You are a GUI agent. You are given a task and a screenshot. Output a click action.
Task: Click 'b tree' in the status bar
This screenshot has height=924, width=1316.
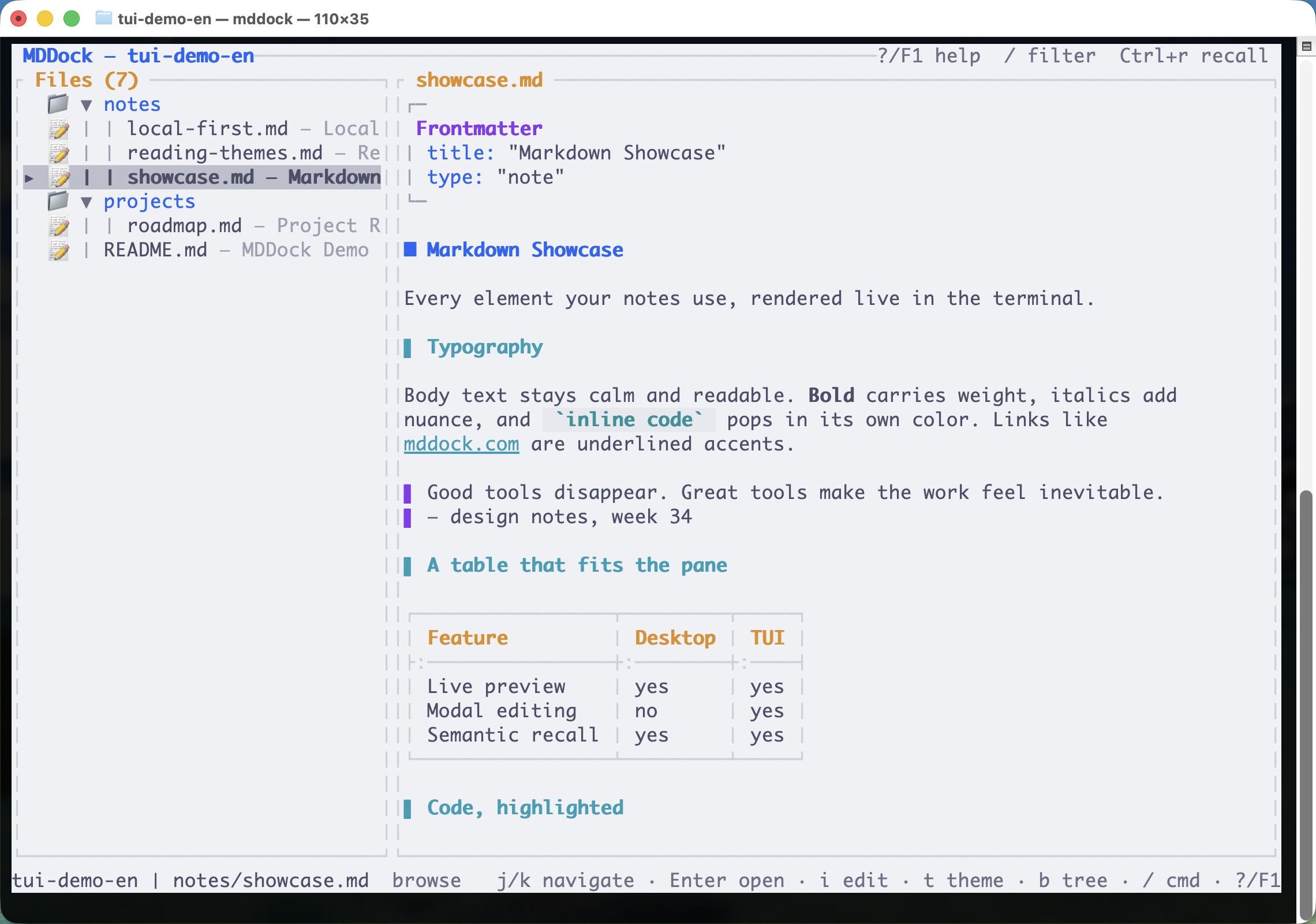[1073, 881]
